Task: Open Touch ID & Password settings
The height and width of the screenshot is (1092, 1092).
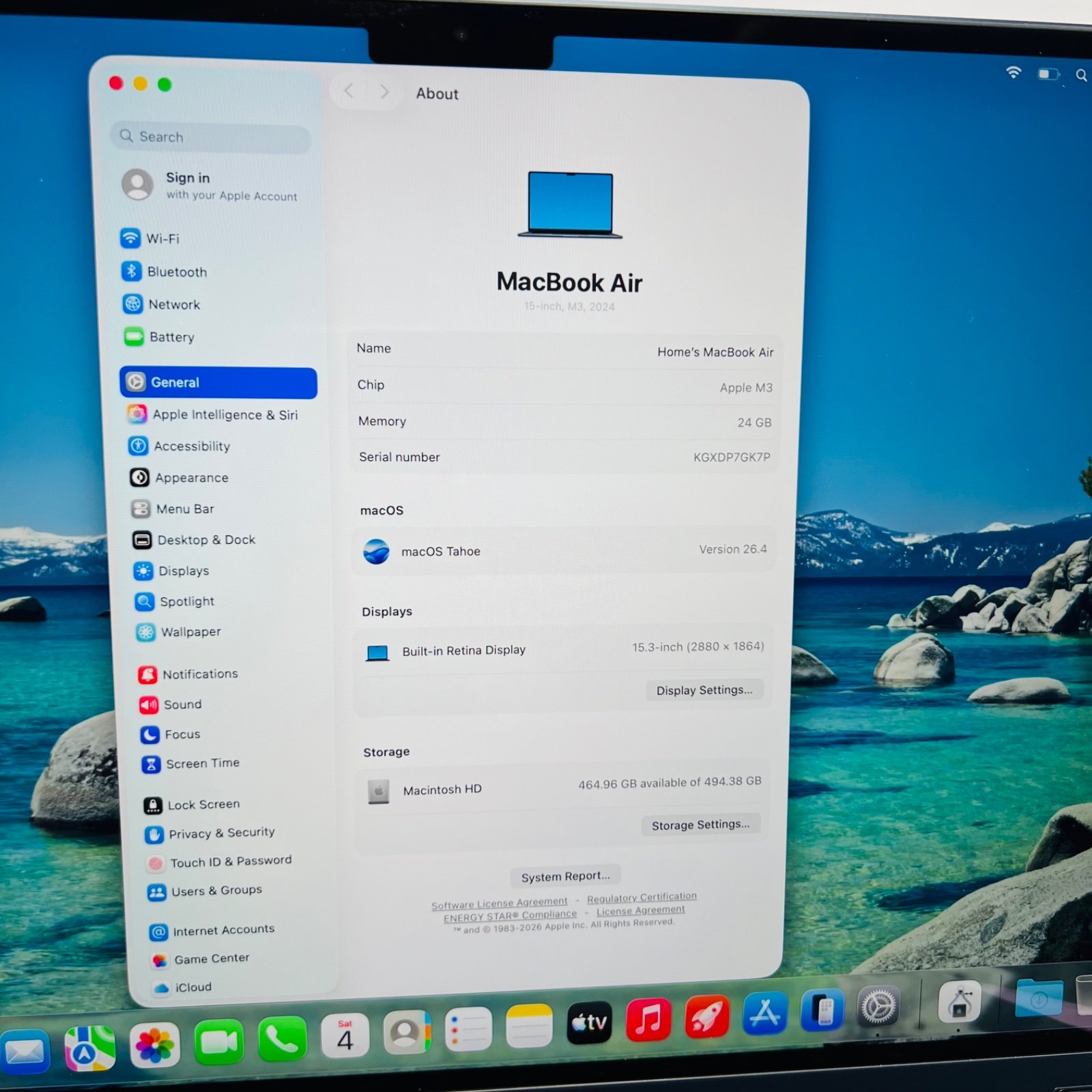Action: tap(231, 860)
